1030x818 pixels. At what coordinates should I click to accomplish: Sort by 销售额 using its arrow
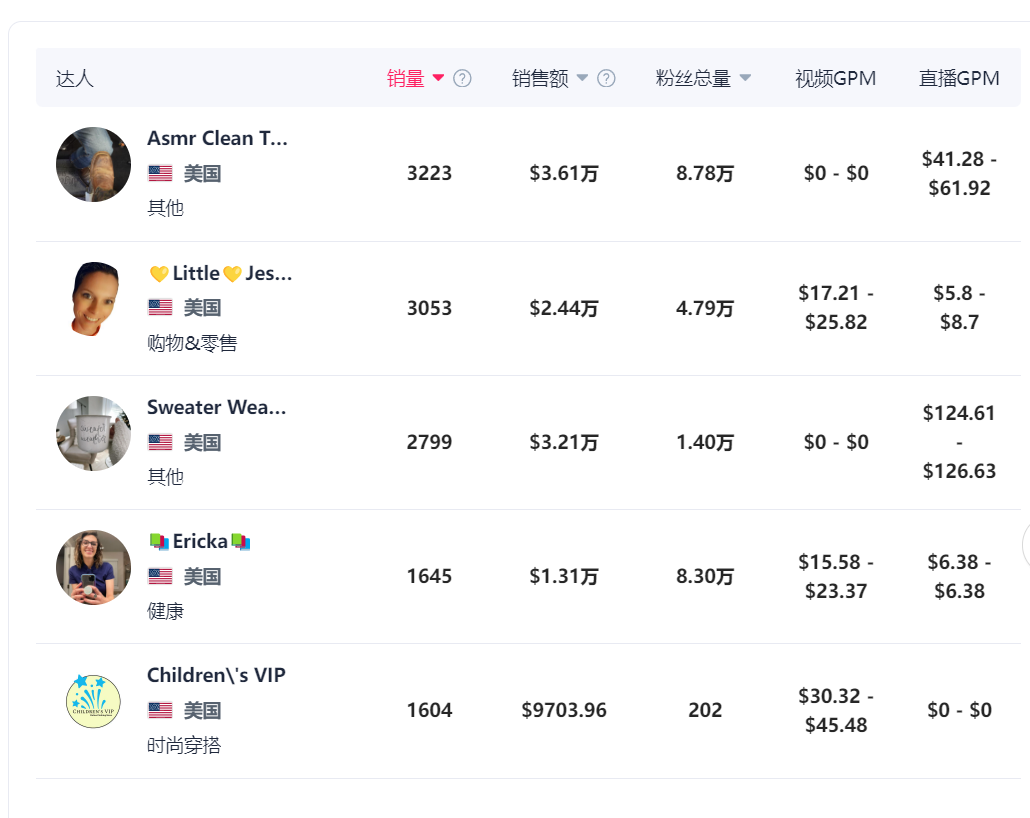pyautogui.click(x=583, y=78)
